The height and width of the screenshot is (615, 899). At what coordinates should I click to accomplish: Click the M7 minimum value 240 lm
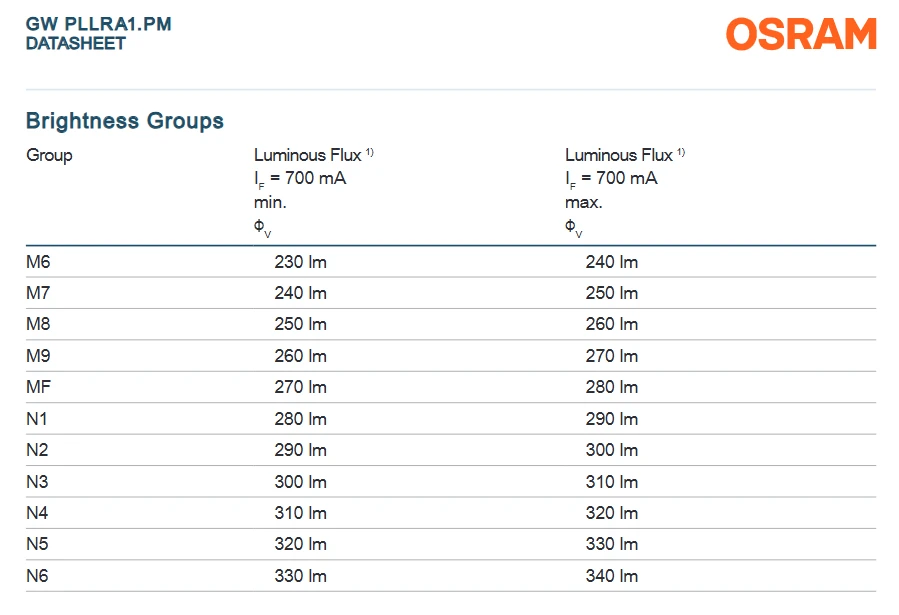(x=300, y=293)
